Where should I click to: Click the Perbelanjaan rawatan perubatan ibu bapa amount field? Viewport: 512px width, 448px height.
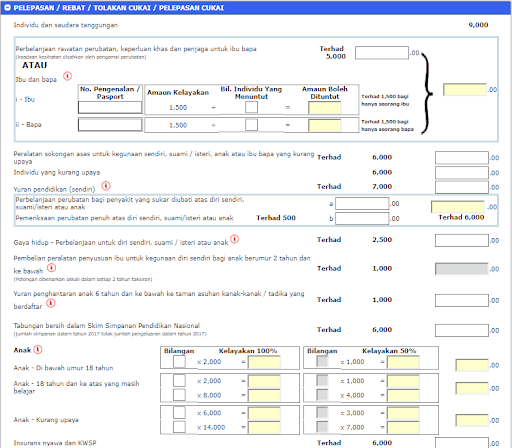pos(382,53)
